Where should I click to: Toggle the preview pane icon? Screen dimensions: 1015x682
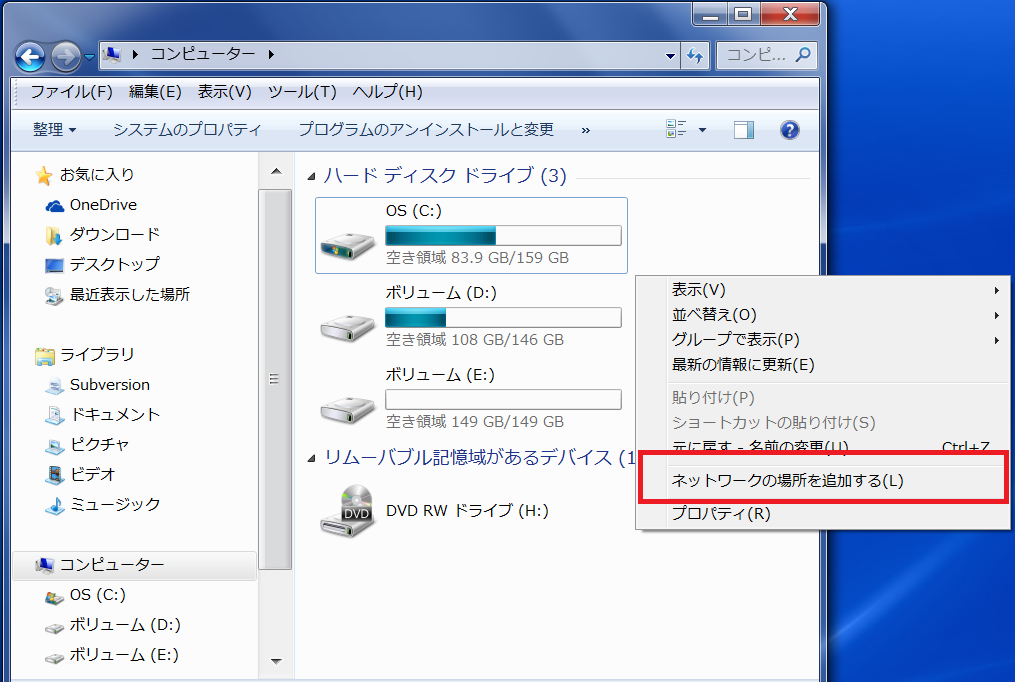pyautogui.click(x=743, y=129)
